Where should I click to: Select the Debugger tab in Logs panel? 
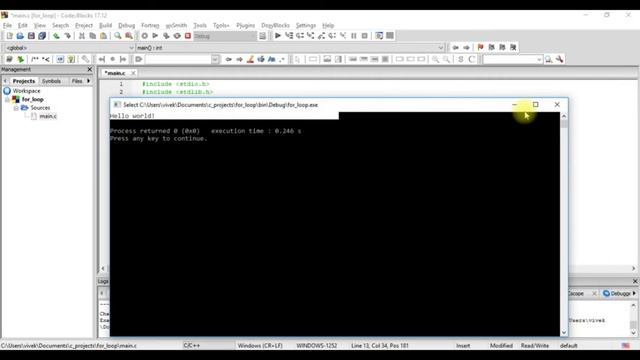[617, 293]
